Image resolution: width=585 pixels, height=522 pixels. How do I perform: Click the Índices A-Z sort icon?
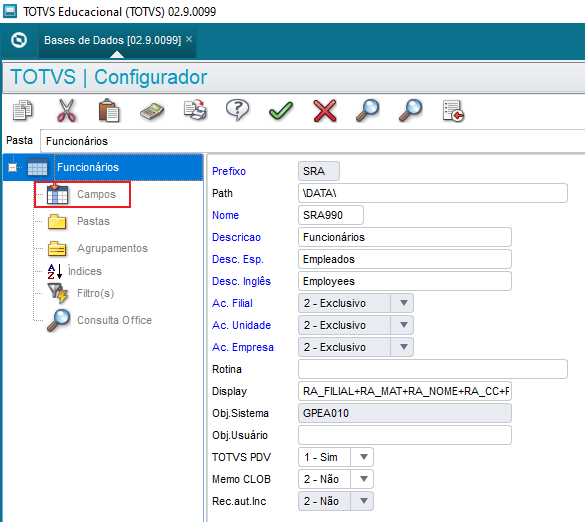pyautogui.click(x=54, y=271)
